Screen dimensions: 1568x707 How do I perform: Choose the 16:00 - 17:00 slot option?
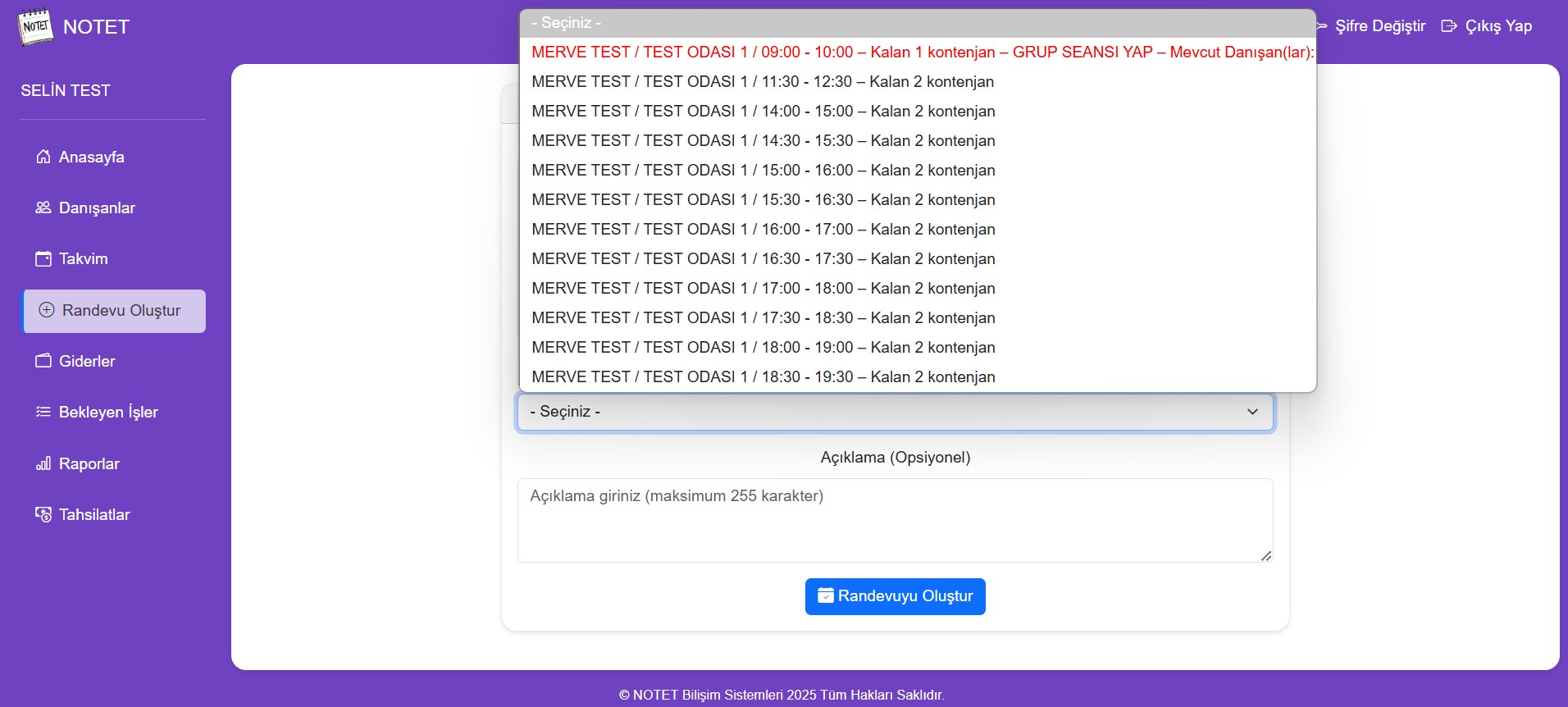pyautogui.click(x=918, y=230)
